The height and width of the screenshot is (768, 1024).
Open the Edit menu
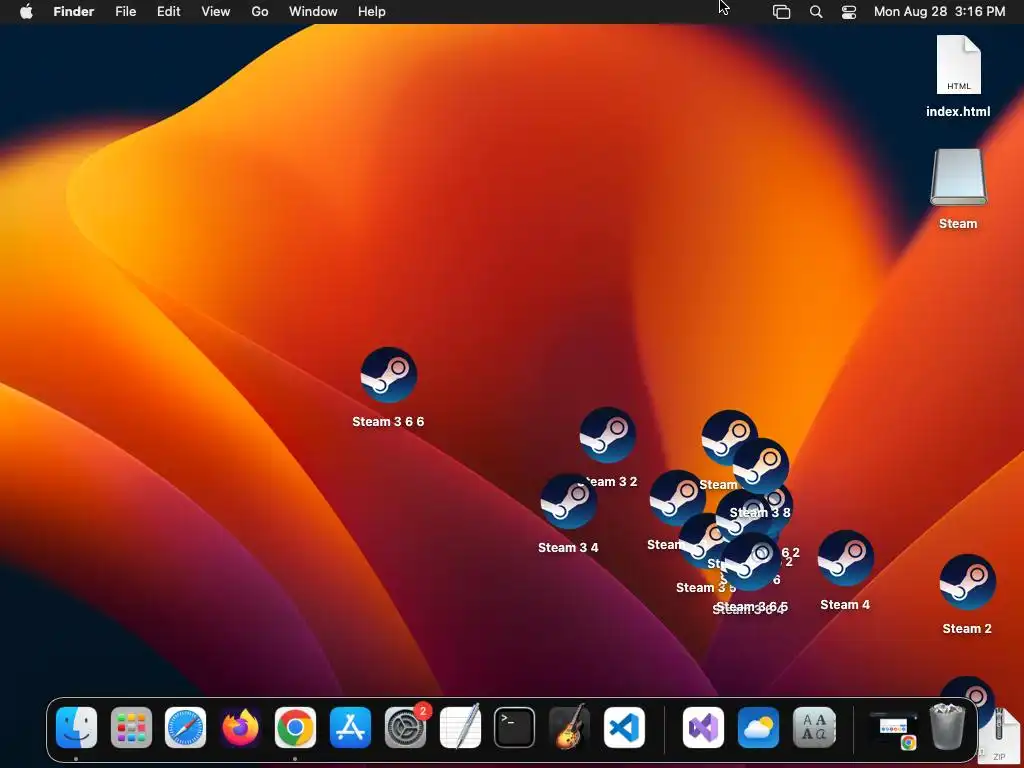(x=168, y=12)
